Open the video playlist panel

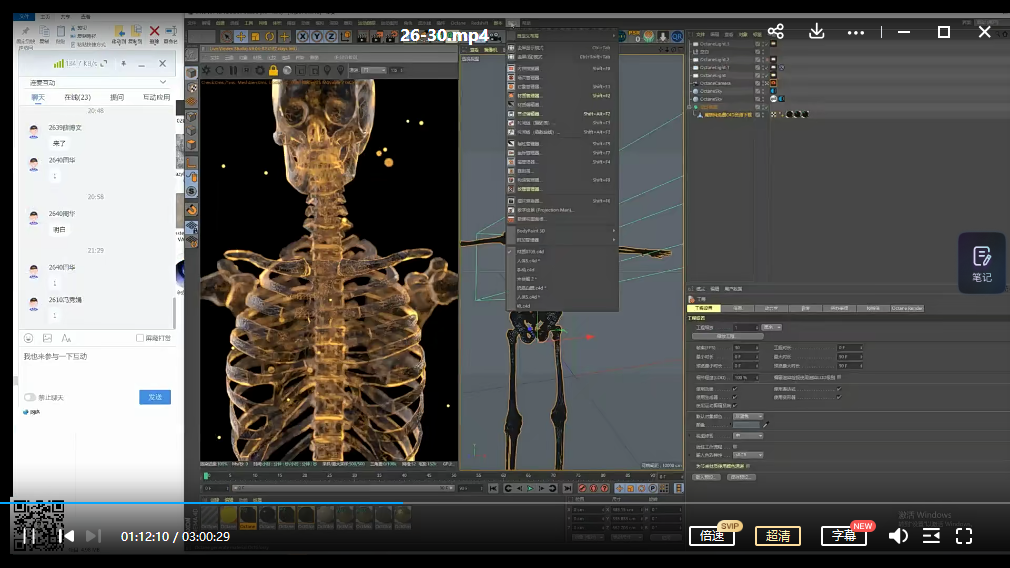click(x=931, y=536)
